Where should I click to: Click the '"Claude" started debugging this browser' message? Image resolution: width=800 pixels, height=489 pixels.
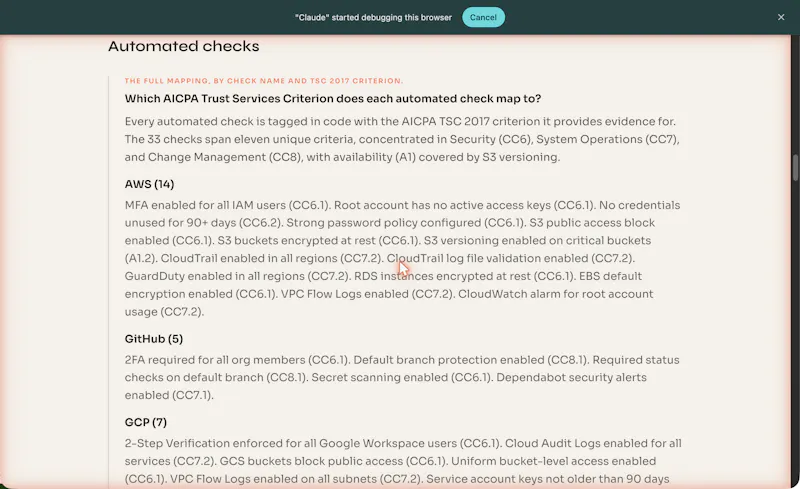click(x=373, y=17)
